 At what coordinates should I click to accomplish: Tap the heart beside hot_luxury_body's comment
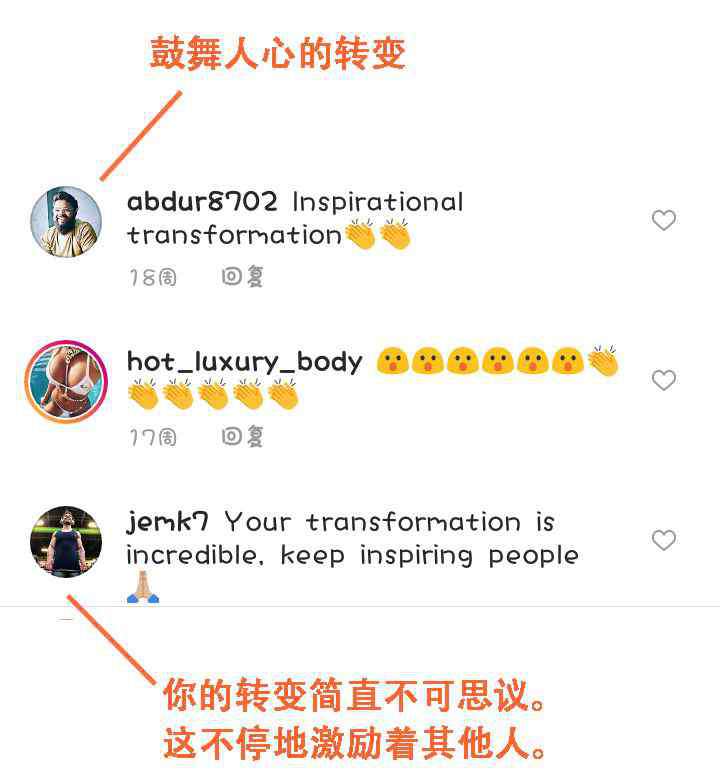click(x=664, y=381)
